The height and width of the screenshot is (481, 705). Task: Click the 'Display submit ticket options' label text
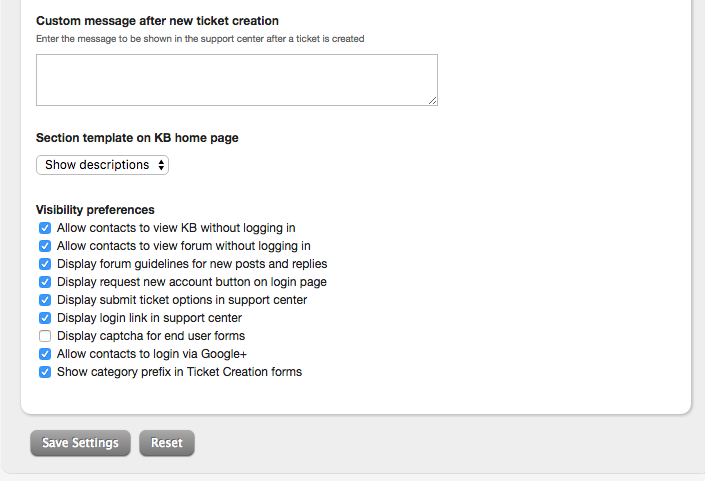coord(182,300)
